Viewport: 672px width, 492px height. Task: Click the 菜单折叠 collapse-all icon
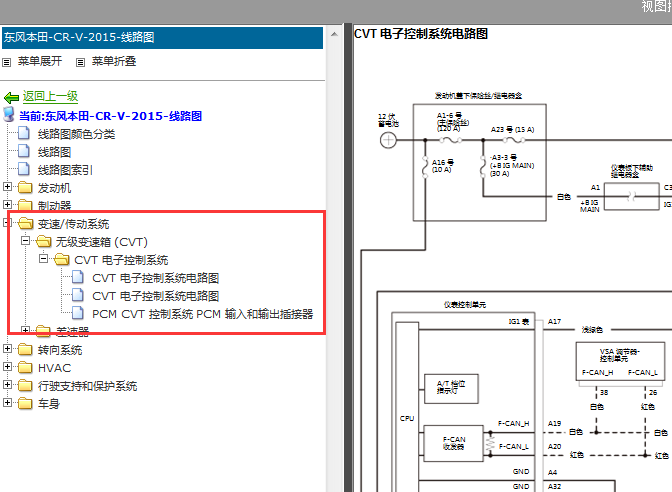[80, 63]
